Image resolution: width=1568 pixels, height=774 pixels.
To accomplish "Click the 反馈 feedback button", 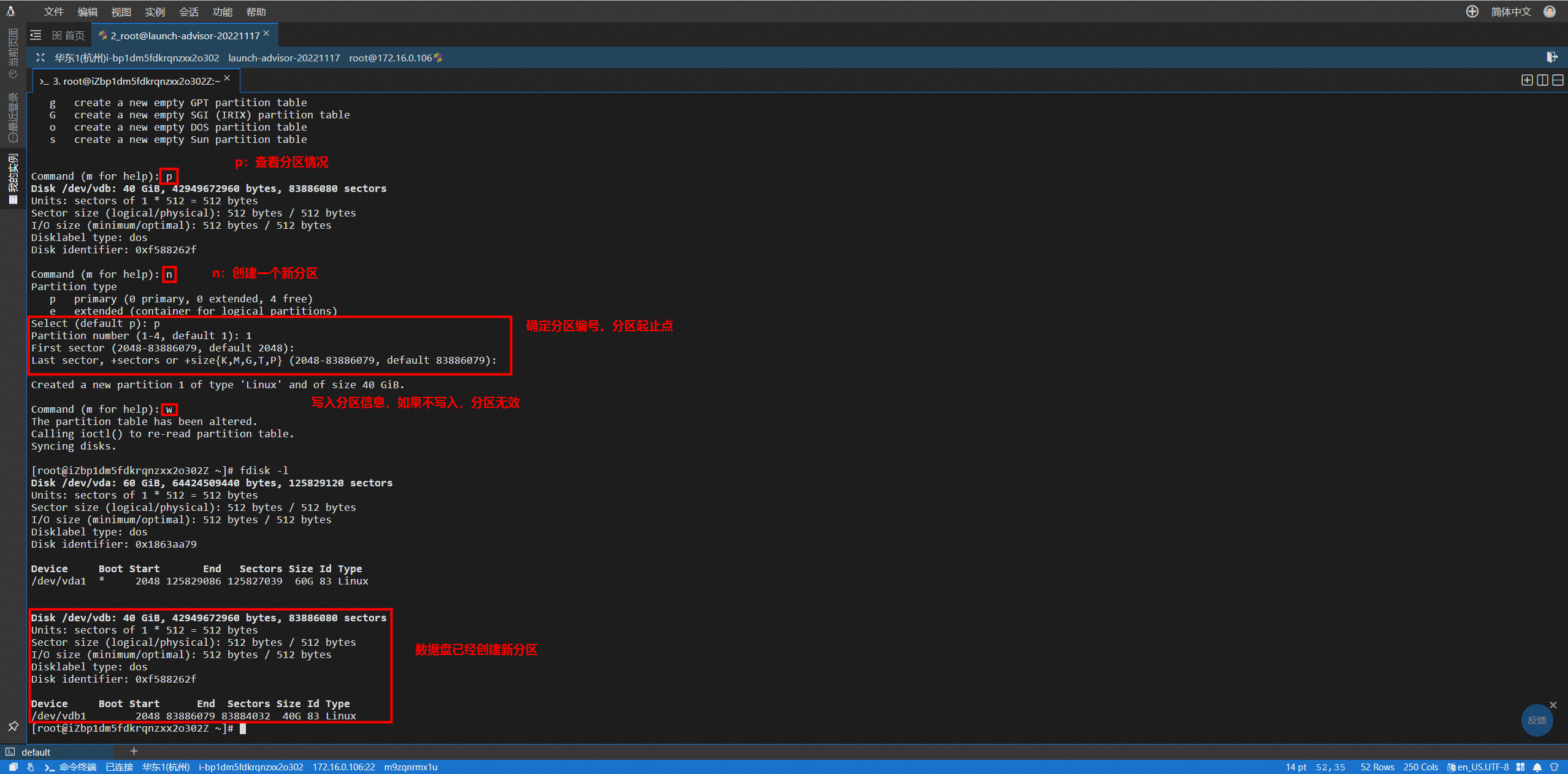I will point(1537,720).
